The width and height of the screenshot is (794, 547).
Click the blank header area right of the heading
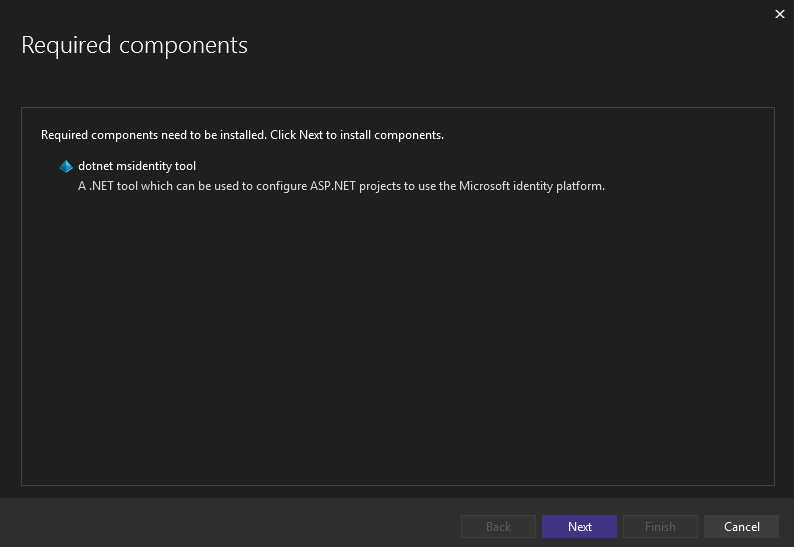coord(500,45)
